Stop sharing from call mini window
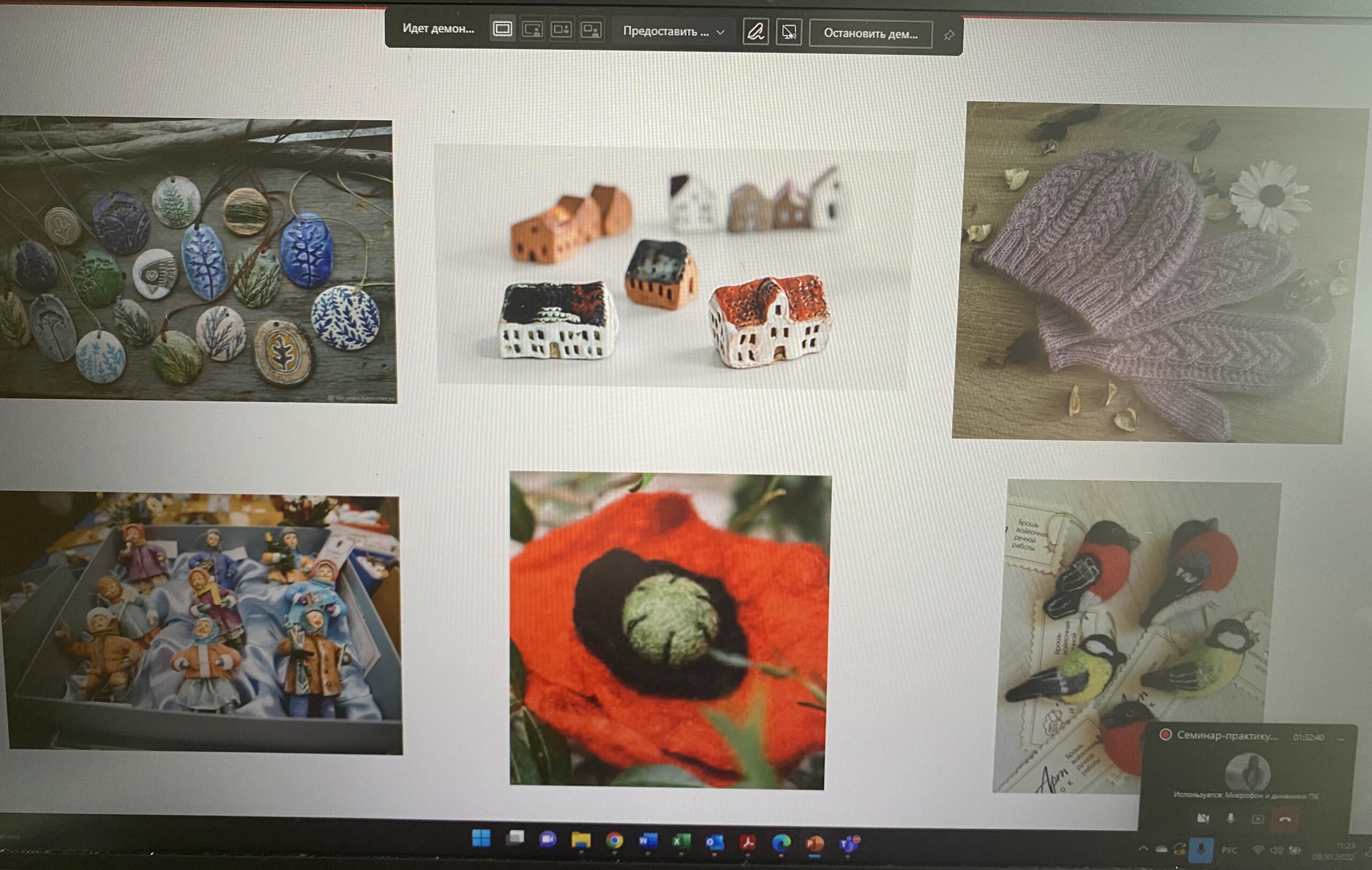The image size is (1372, 870). (x=1257, y=819)
